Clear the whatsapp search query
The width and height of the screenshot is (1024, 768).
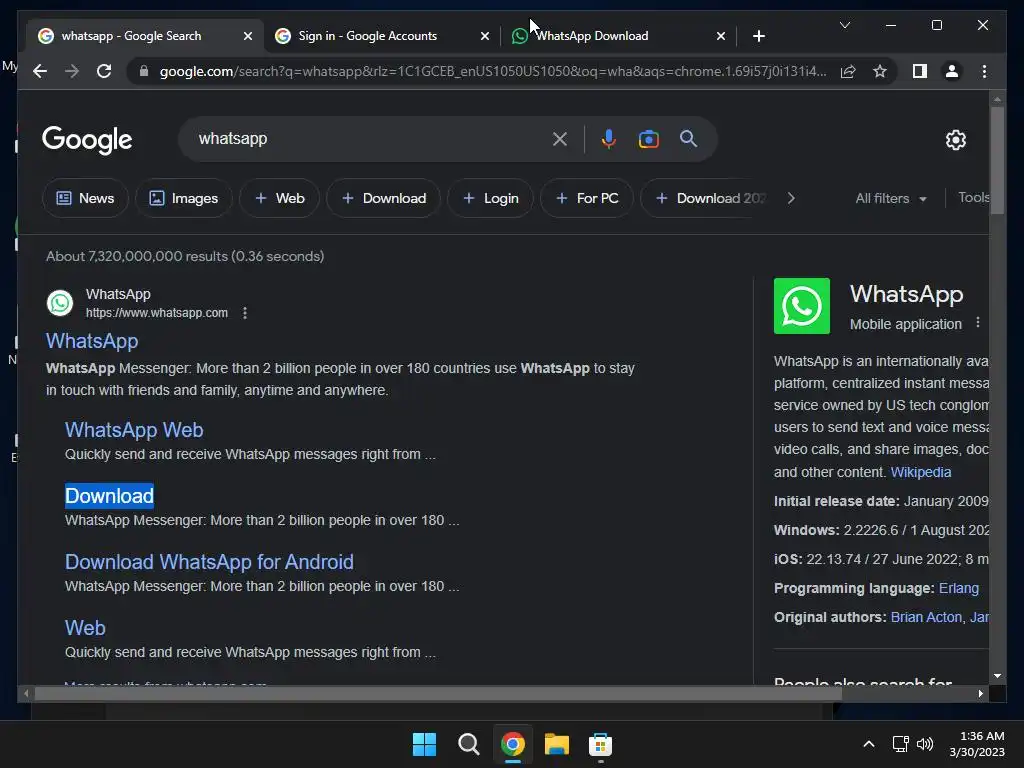click(x=560, y=139)
